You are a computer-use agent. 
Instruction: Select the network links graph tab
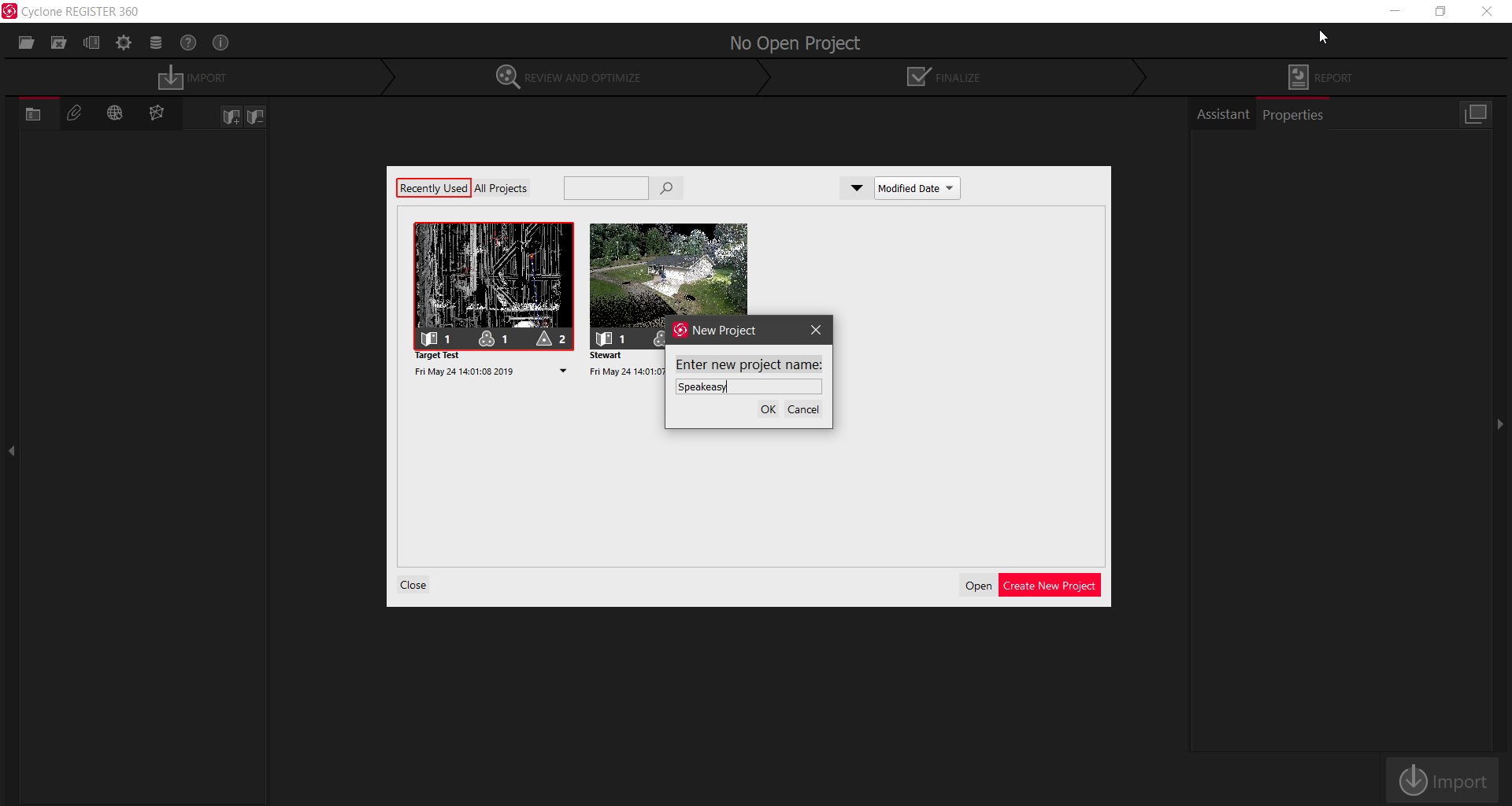(x=157, y=113)
